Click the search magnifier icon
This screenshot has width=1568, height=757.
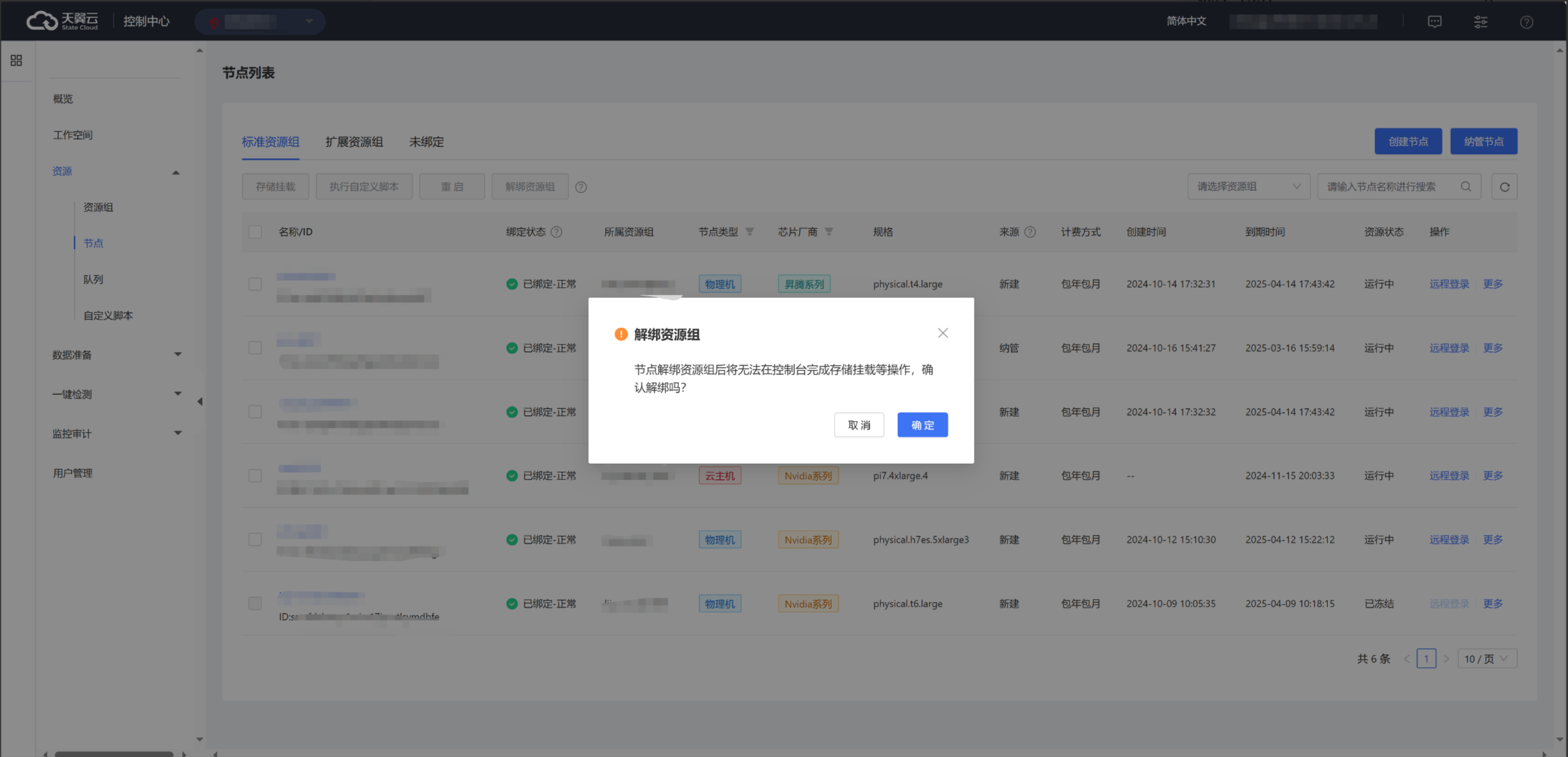(x=1466, y=186)
